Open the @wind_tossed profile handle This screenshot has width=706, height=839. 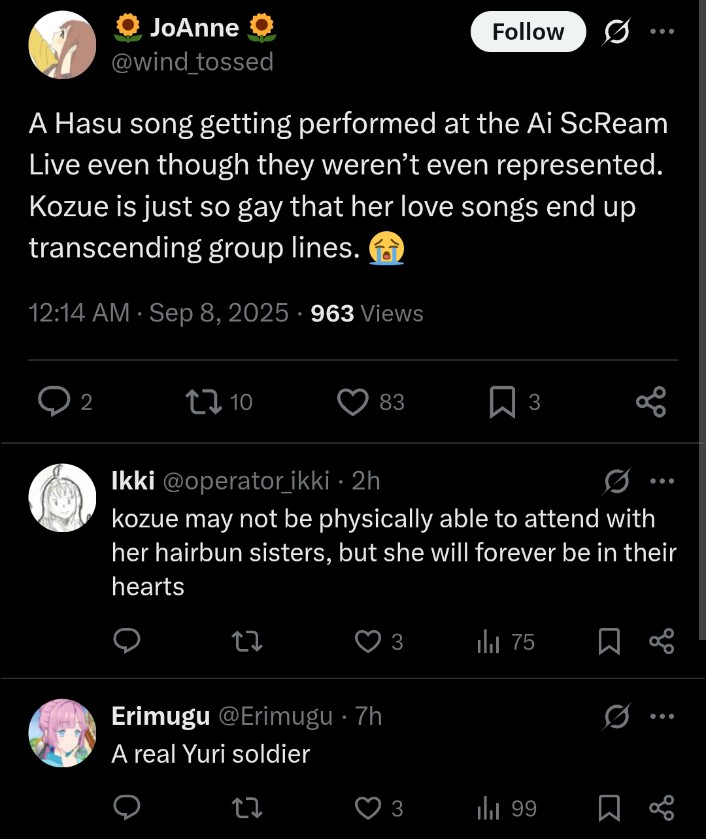coord(192,62)
